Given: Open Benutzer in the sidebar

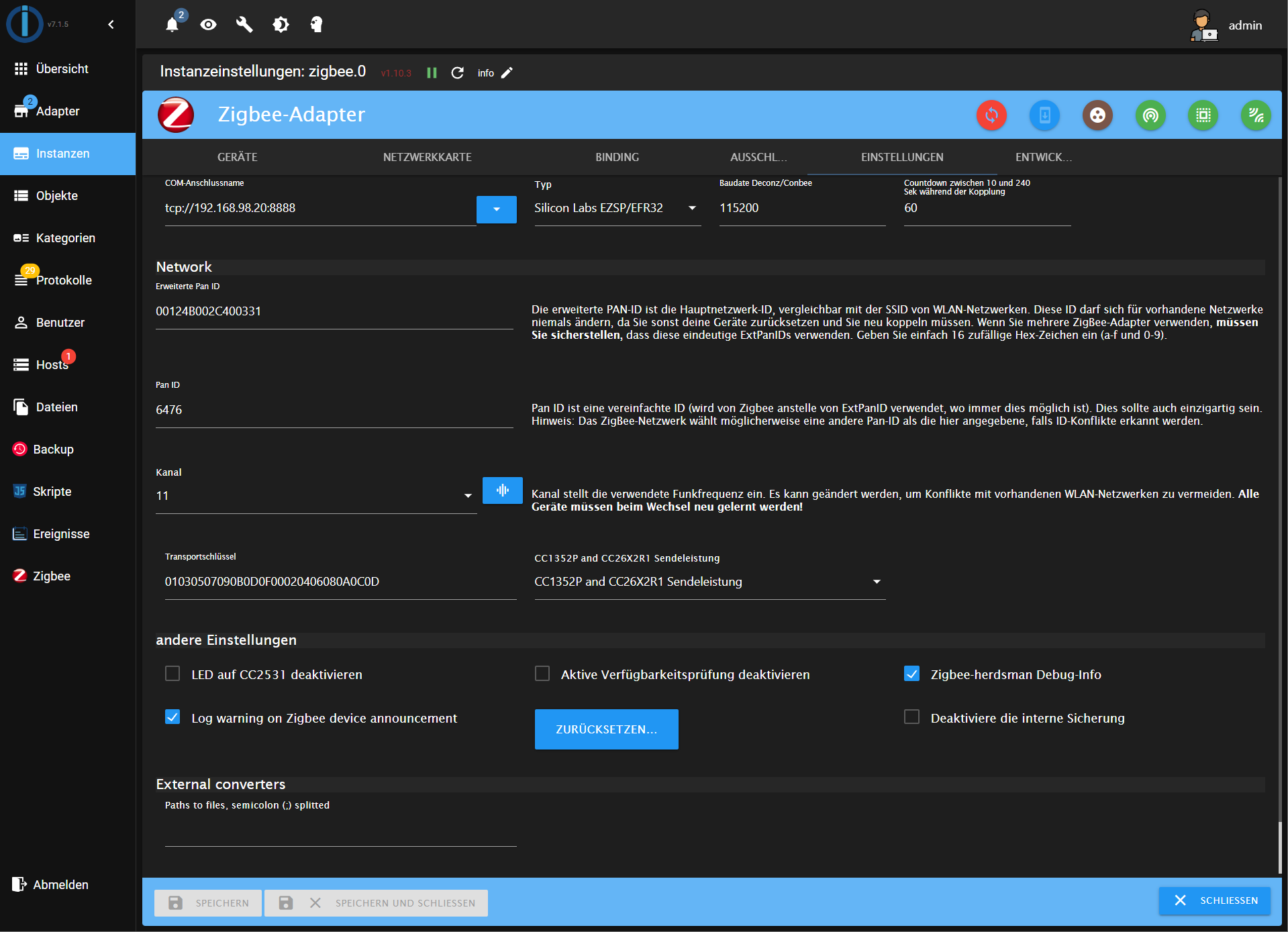Looking at the screenshot, I should 68,322.
